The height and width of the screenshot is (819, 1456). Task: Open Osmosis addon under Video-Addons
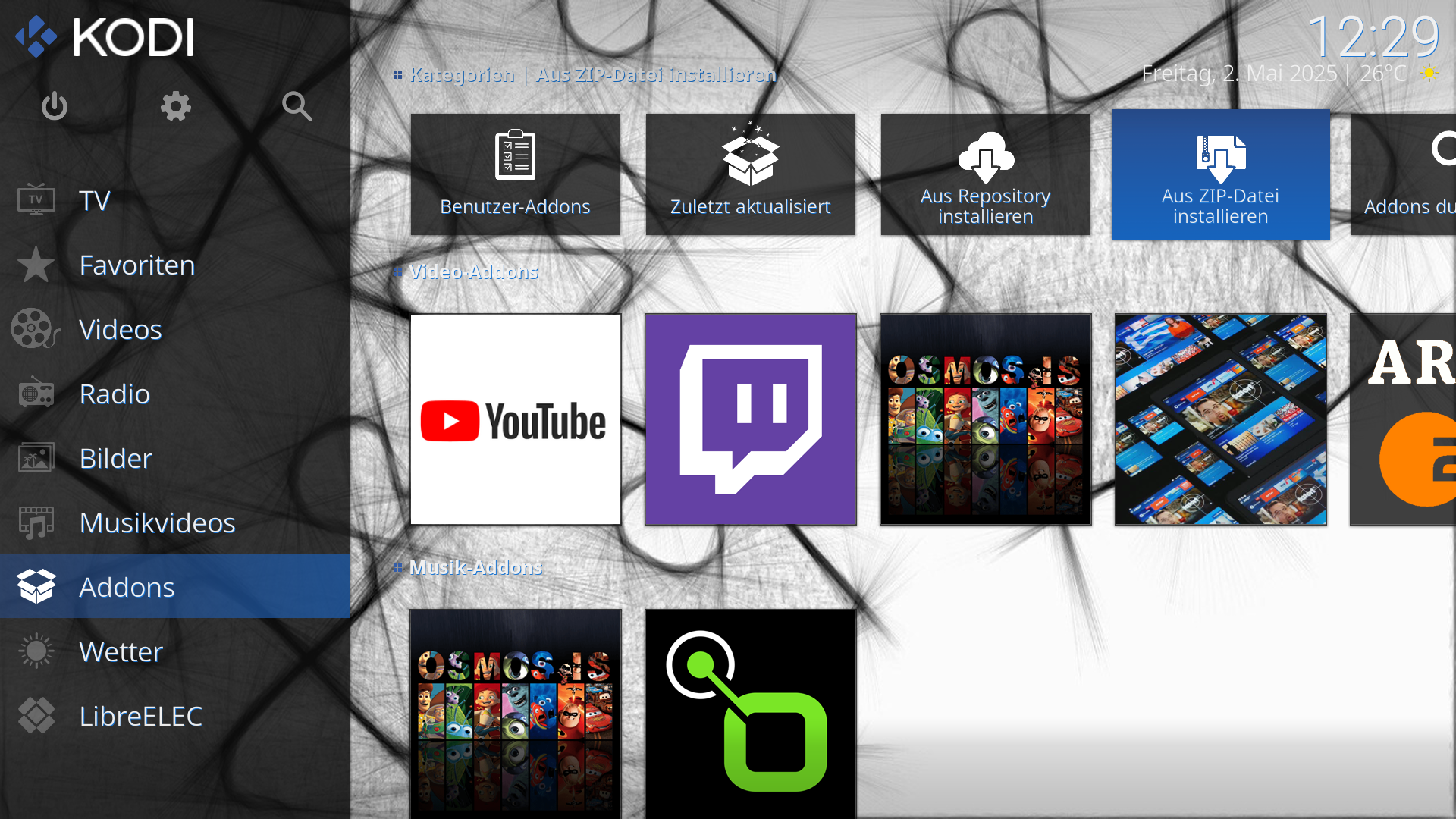tap(986, 419)
